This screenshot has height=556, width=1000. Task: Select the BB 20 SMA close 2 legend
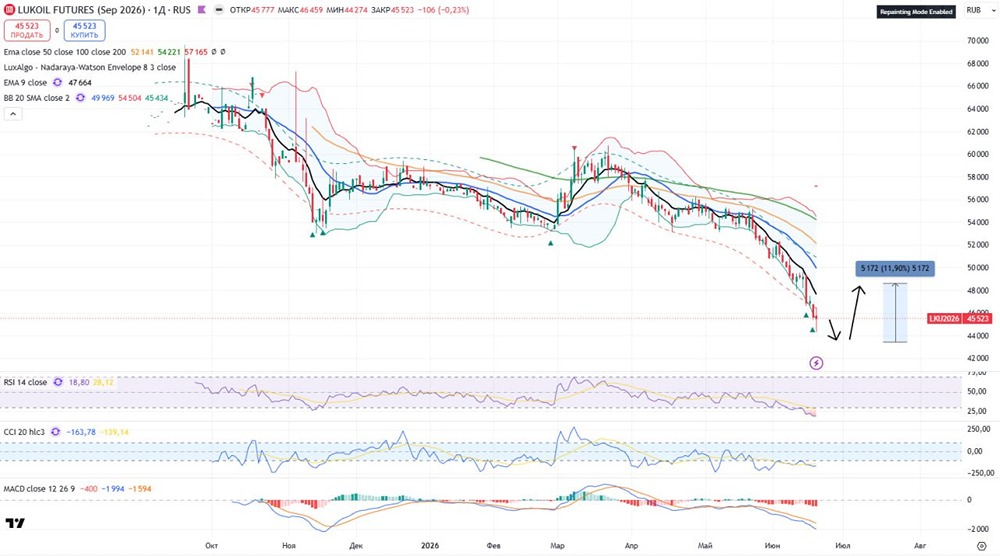pyautogui.click(x=36, y=98)
